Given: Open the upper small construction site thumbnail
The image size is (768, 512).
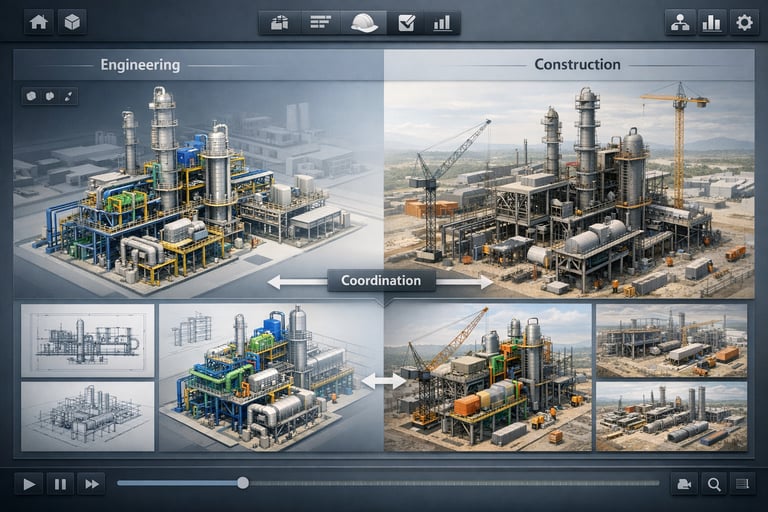Looking at the screenshot, I should [672, 341].
